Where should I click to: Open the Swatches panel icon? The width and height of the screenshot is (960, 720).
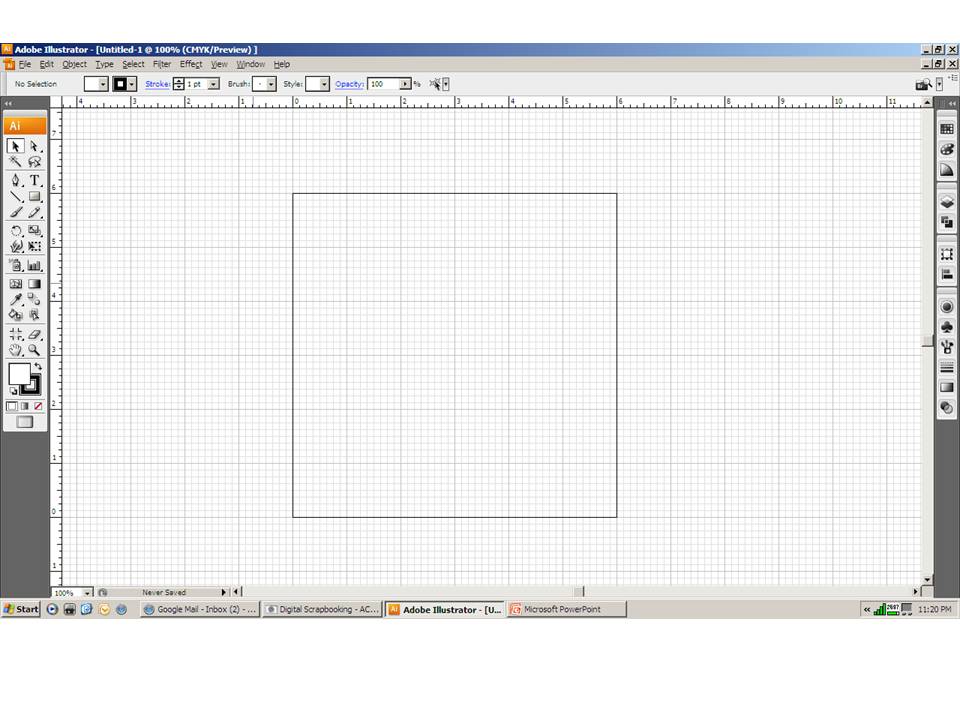click(947, 129)
